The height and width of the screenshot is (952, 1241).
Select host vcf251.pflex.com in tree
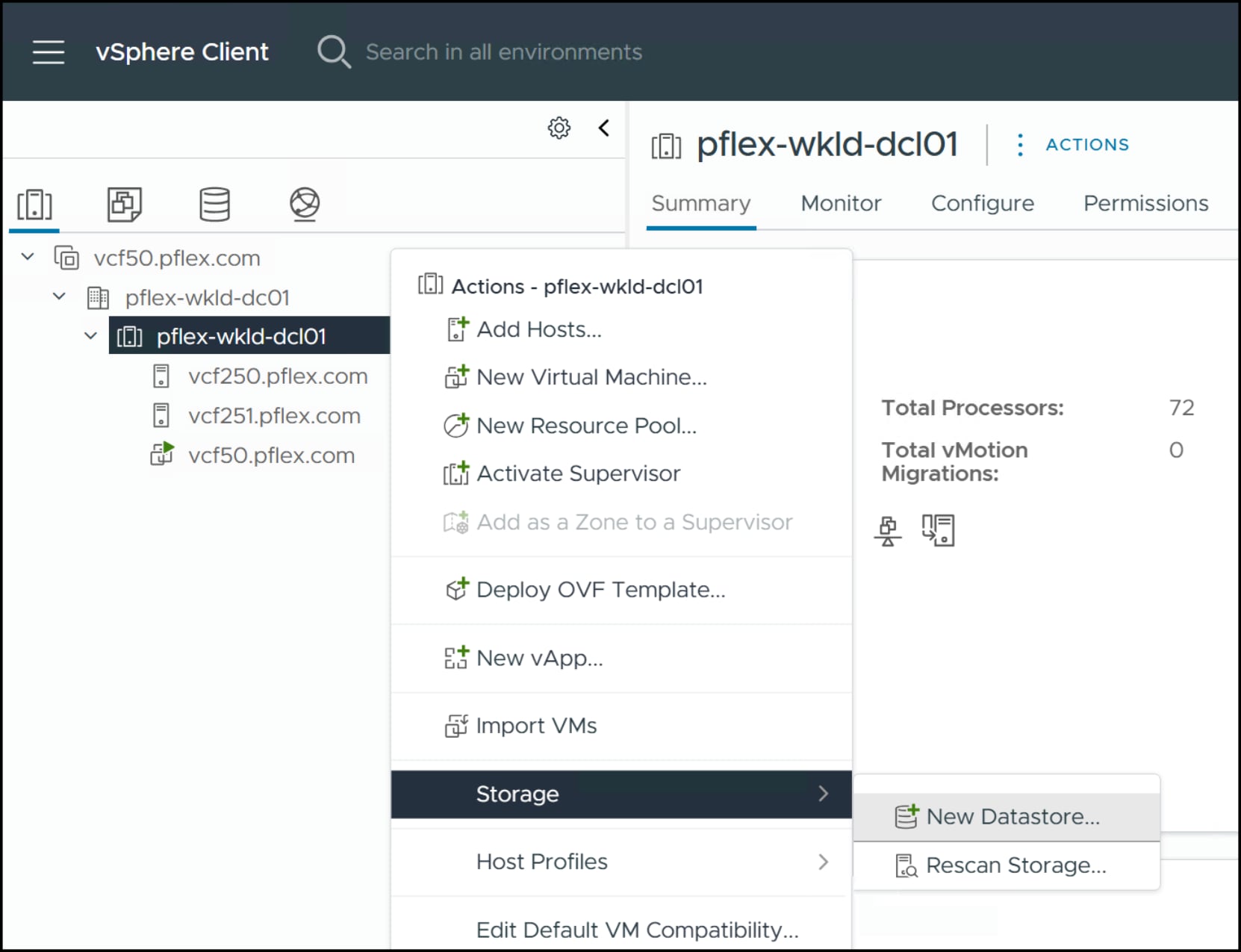274,415
